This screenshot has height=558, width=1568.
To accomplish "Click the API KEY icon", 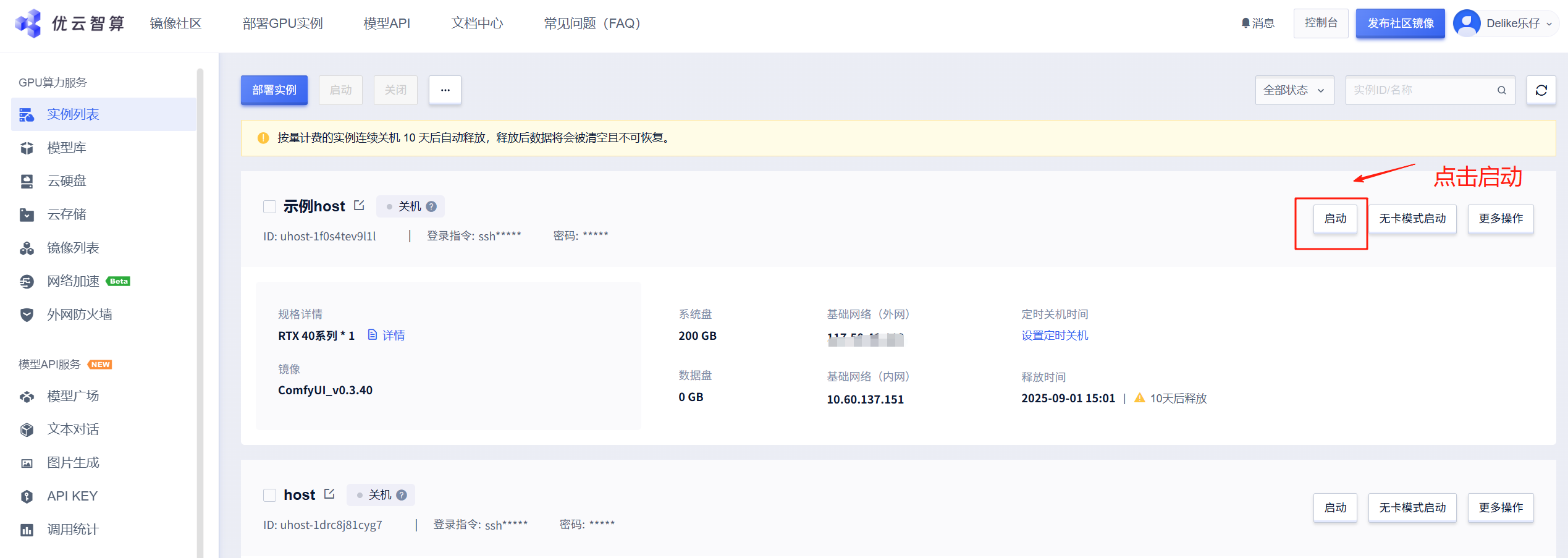I will (x=27, y=496).
